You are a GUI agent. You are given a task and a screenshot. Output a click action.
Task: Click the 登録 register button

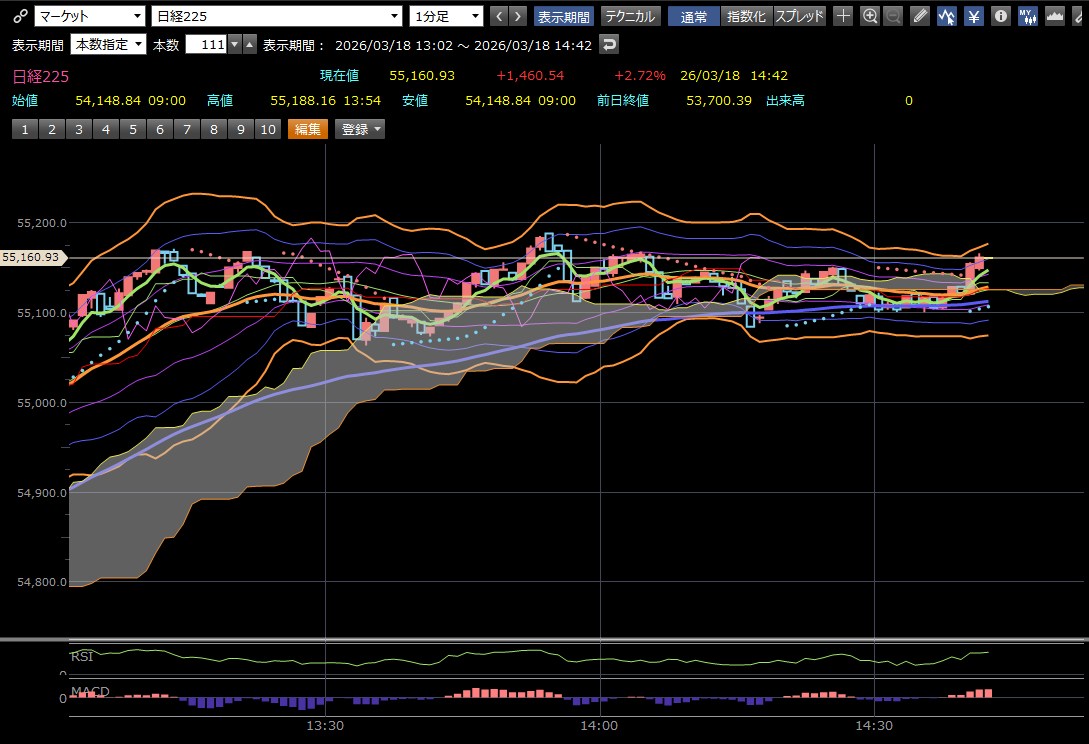coord(359,129)
